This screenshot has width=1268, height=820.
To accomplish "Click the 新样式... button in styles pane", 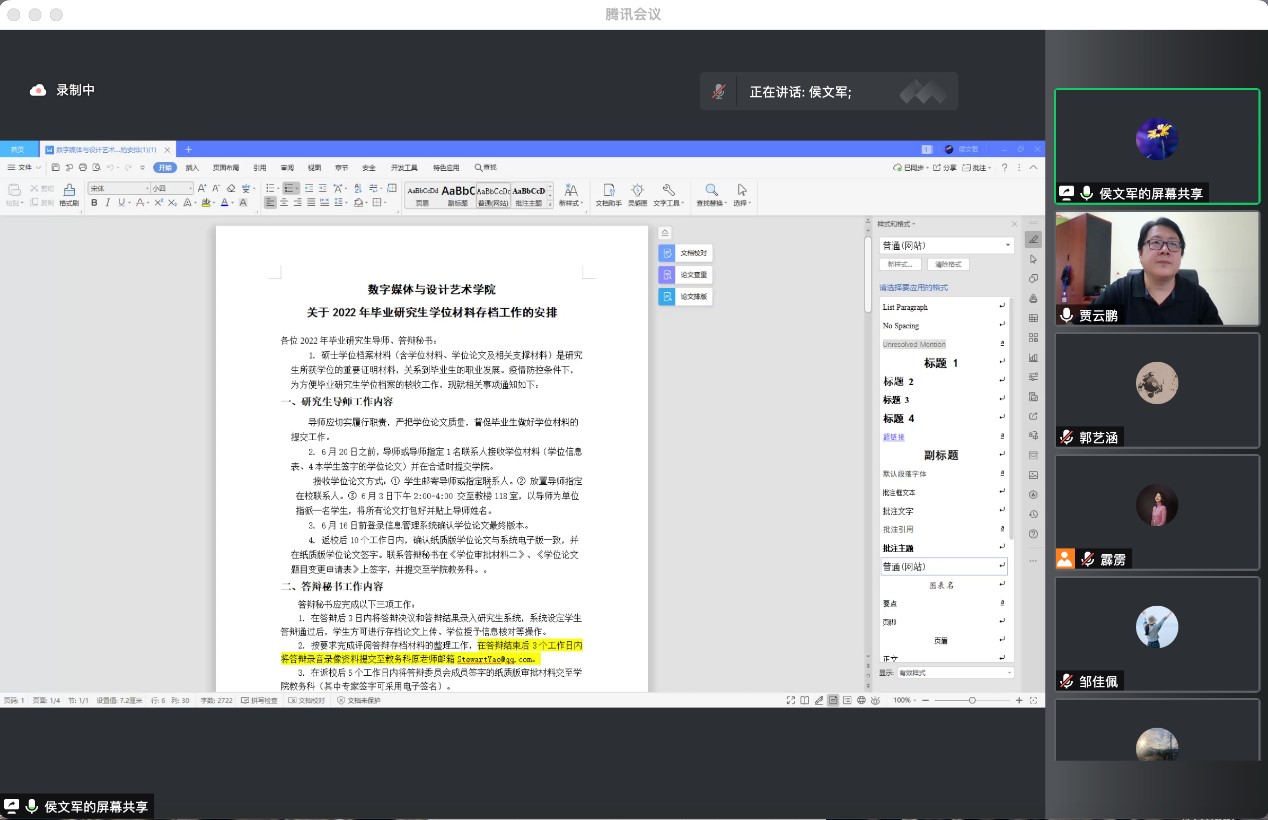I will pos(900,265).
